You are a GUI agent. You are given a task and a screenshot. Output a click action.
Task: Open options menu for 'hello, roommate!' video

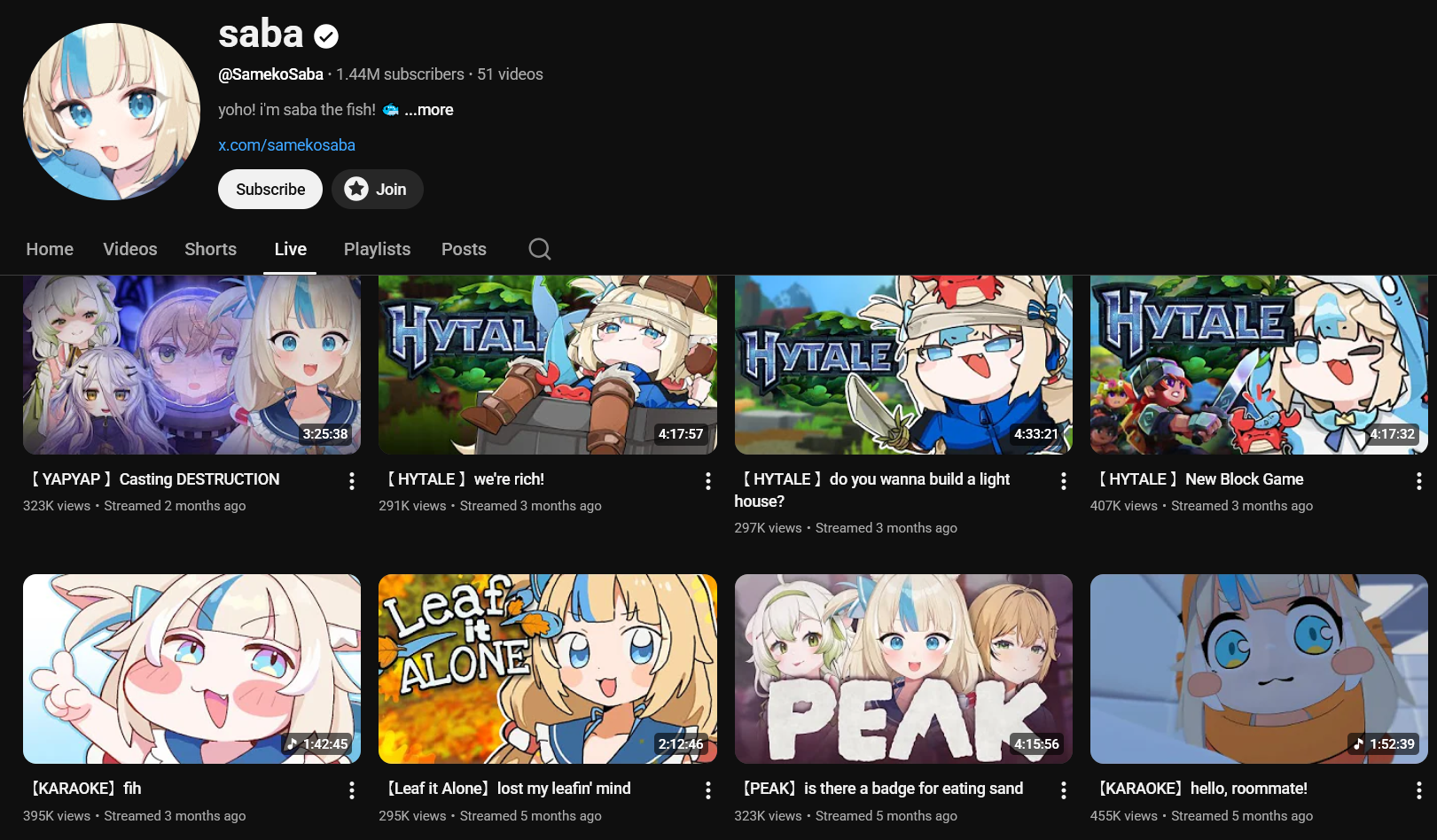(1419, 790)
